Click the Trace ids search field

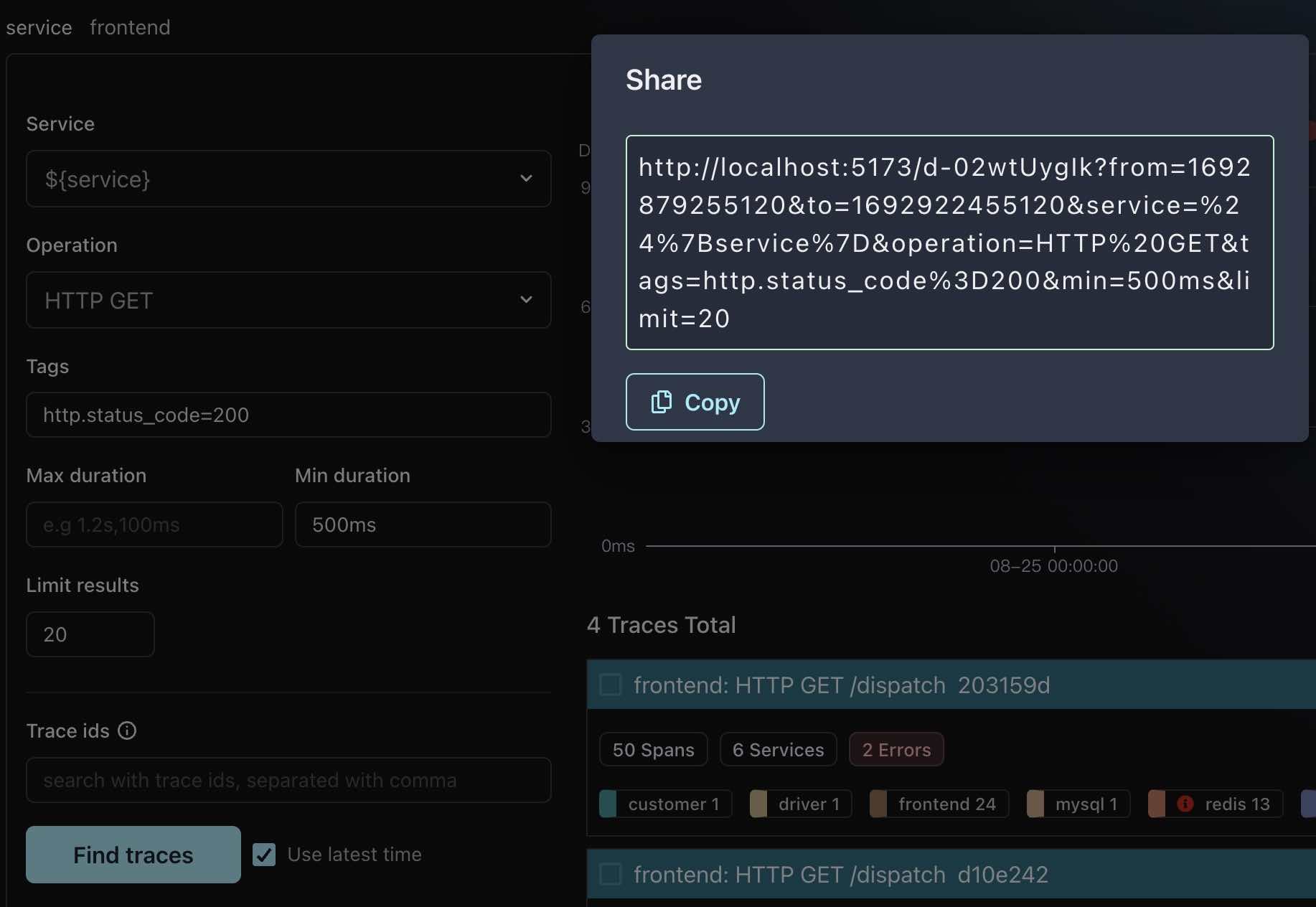tap(288, 780)
